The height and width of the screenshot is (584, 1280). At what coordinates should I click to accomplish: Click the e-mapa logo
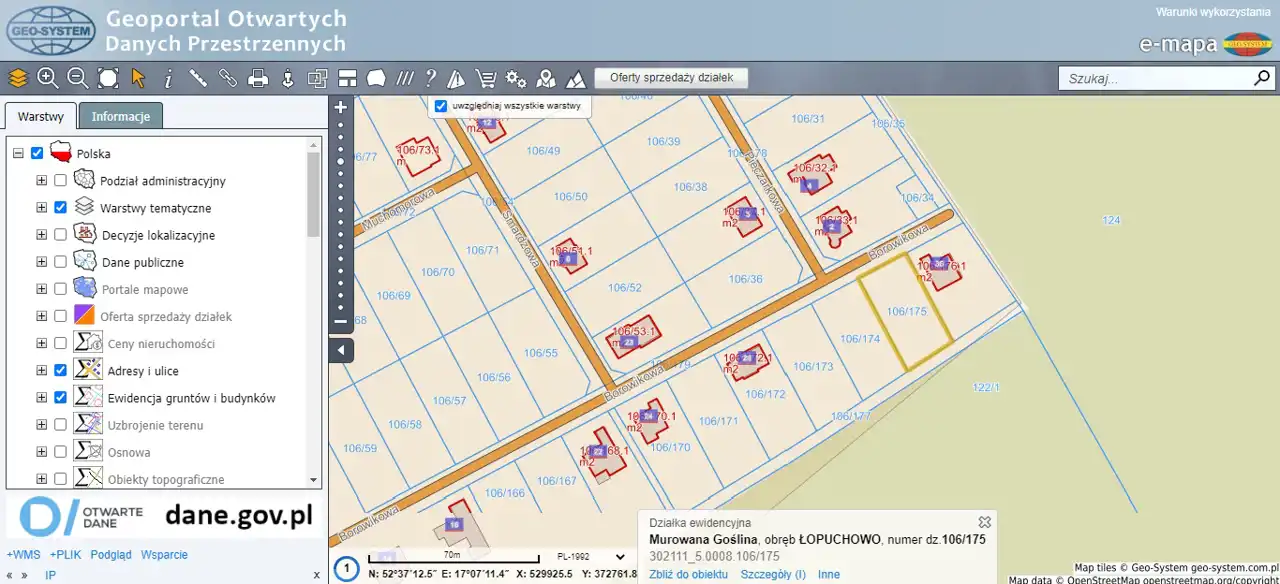pyautogui.click(x=1205, y=44)
